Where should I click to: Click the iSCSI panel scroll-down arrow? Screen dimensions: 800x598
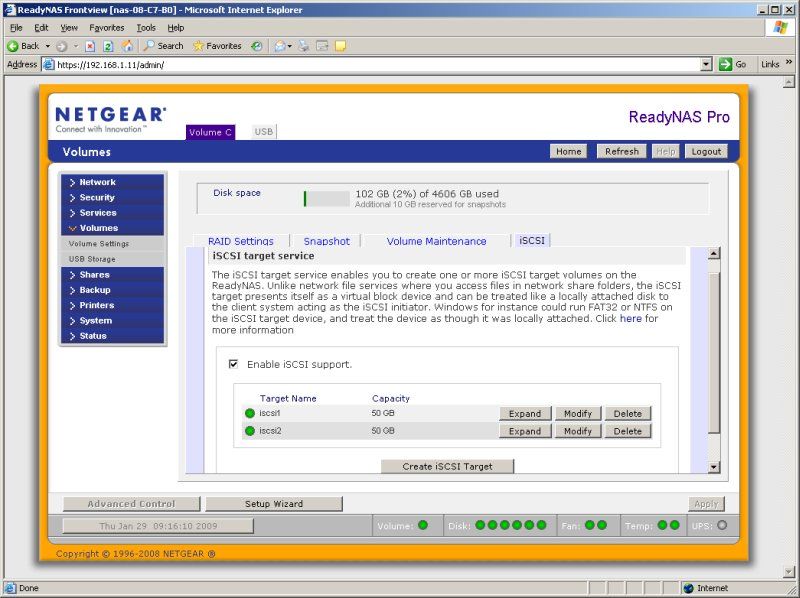[714, 466]
